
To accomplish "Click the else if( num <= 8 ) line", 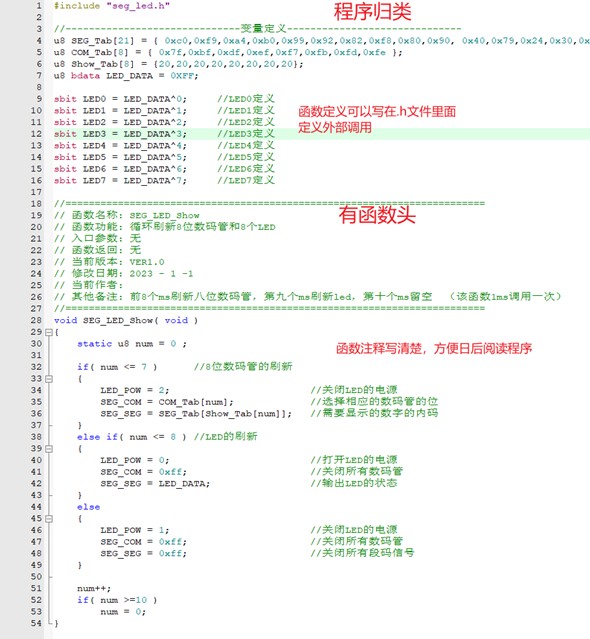I will click(132, 437).
